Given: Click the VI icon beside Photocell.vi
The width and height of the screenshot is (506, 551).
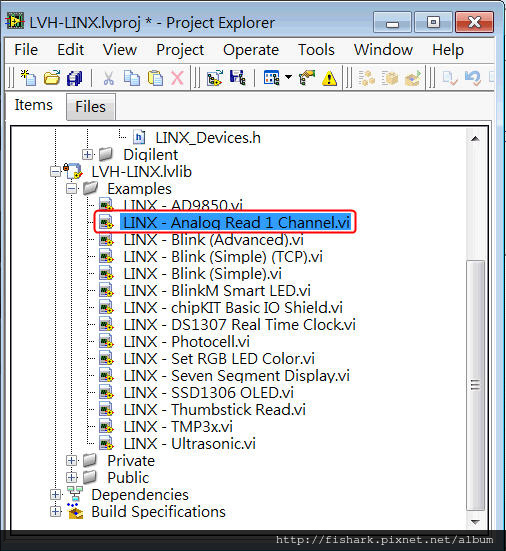Looking at the screenshot, I should click(106, 342).
